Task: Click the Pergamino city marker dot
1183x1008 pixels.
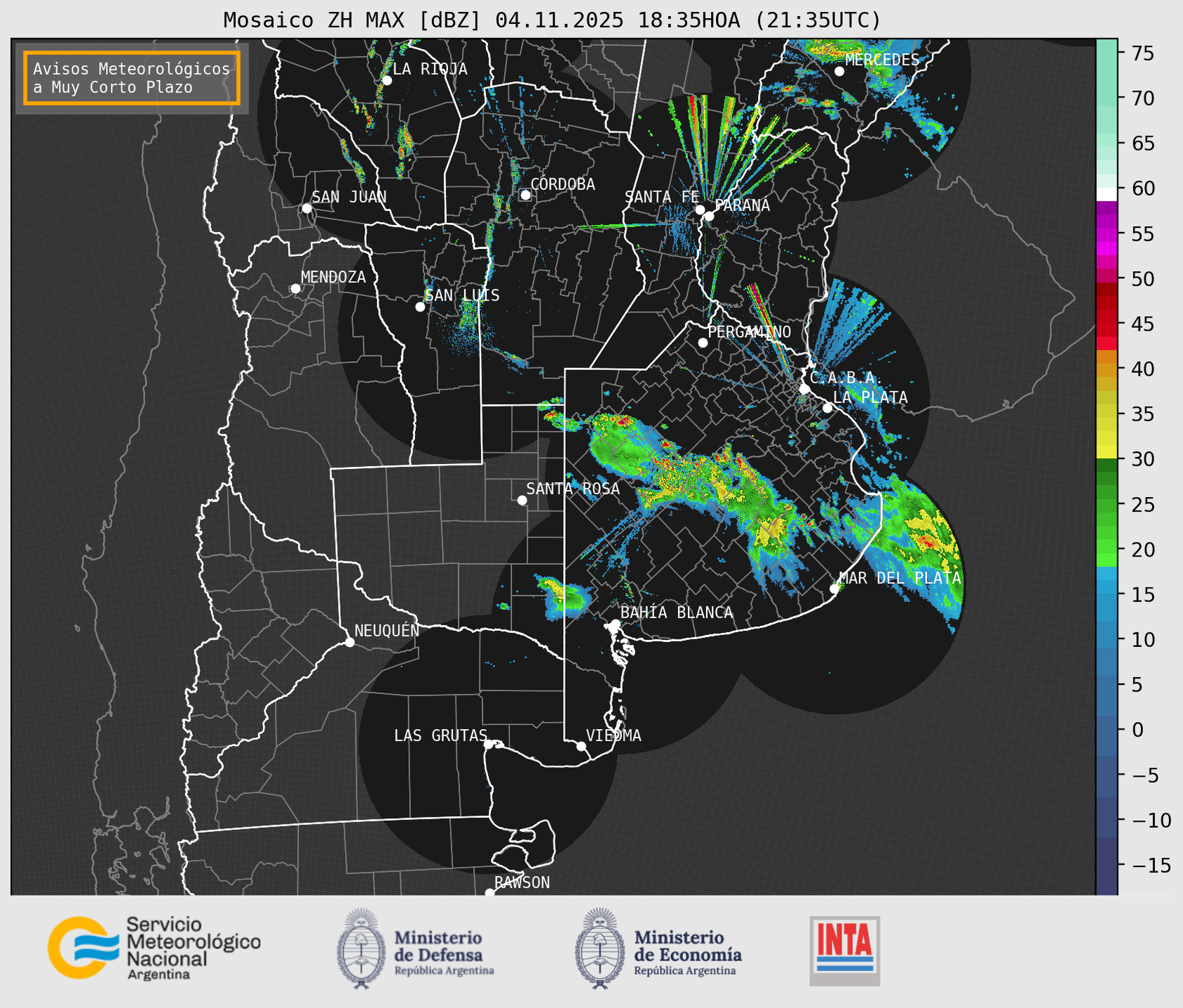Action: [703, 343]
